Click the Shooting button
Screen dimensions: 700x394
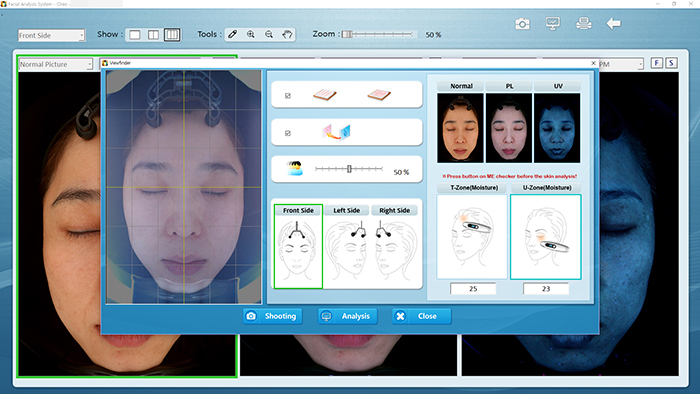point(273,316)
